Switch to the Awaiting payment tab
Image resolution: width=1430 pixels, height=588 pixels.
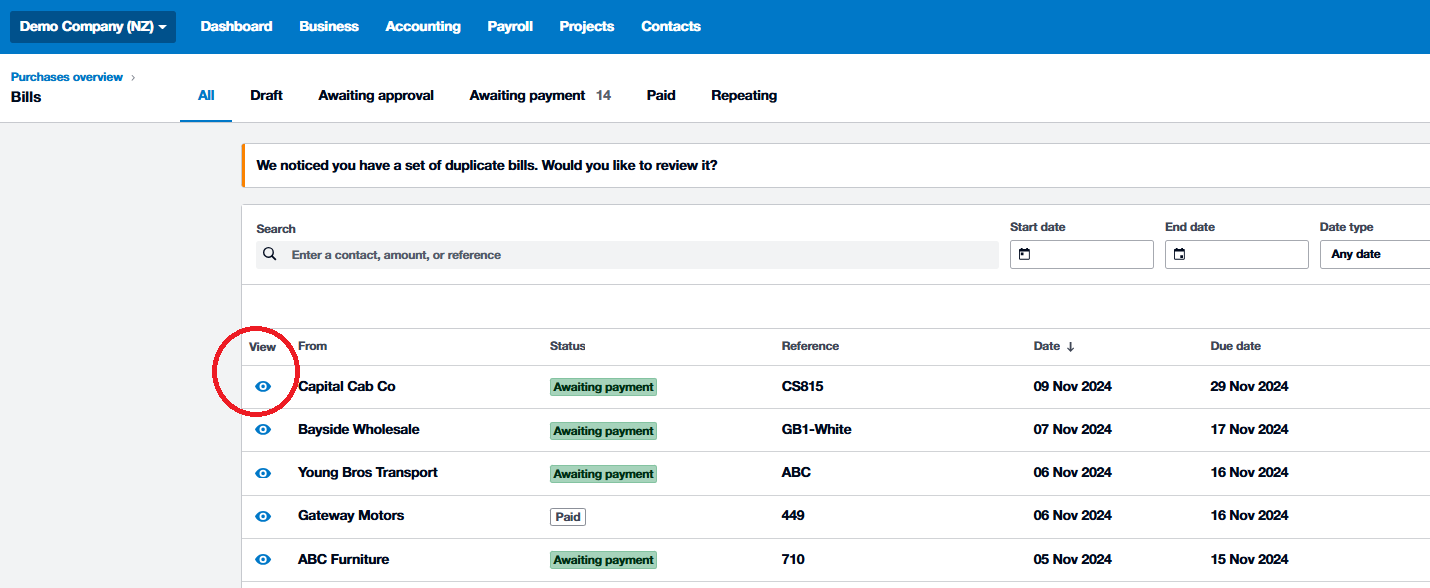(x=527, y=96)
